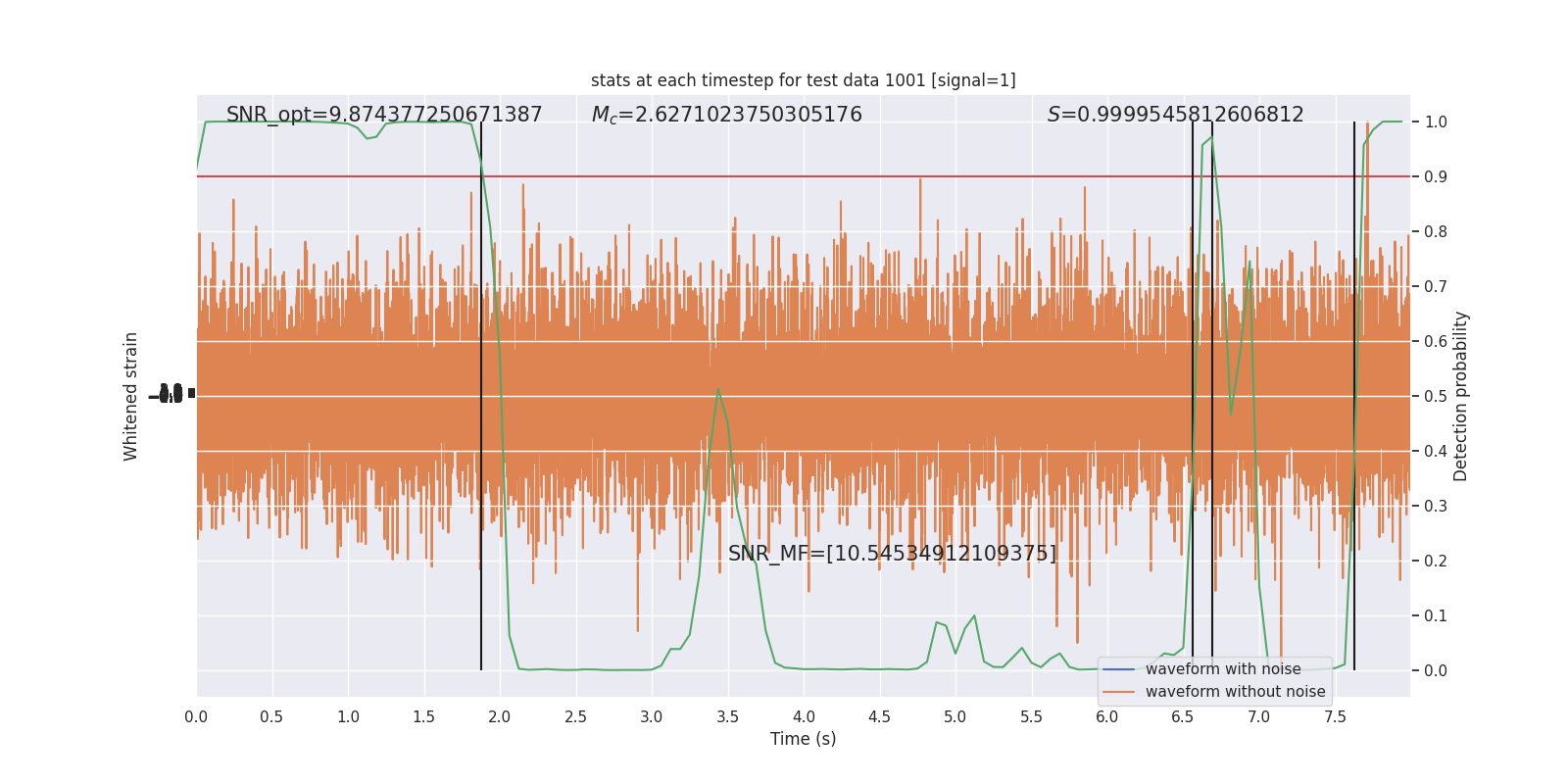Click the 'Detection probability' axis label
Image resolution: width=1568 pixels, height=784 pixels.
pyautogui.click(x=1461, y=396)
